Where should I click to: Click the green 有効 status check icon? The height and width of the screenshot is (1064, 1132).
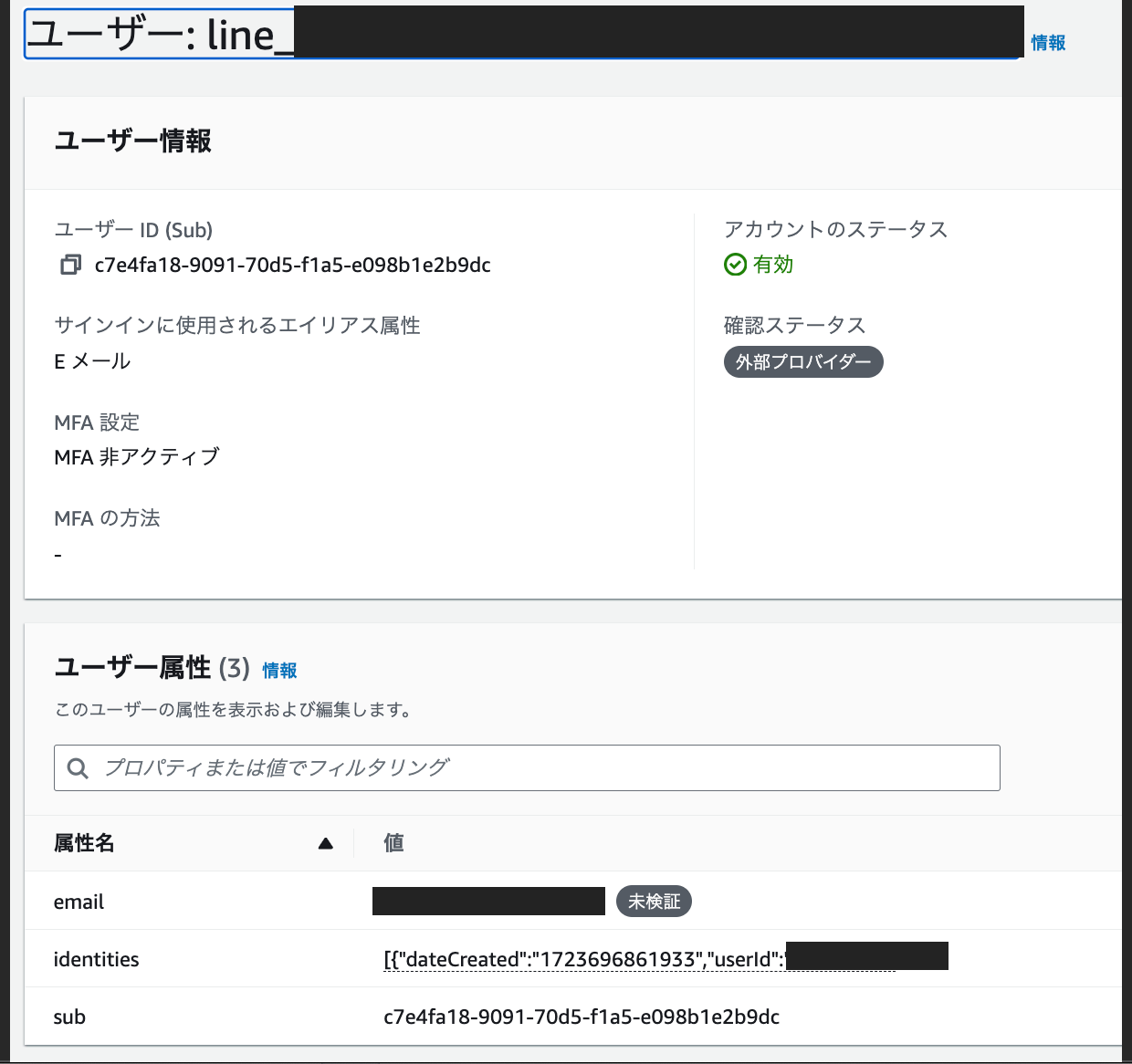tap(735, 265)
